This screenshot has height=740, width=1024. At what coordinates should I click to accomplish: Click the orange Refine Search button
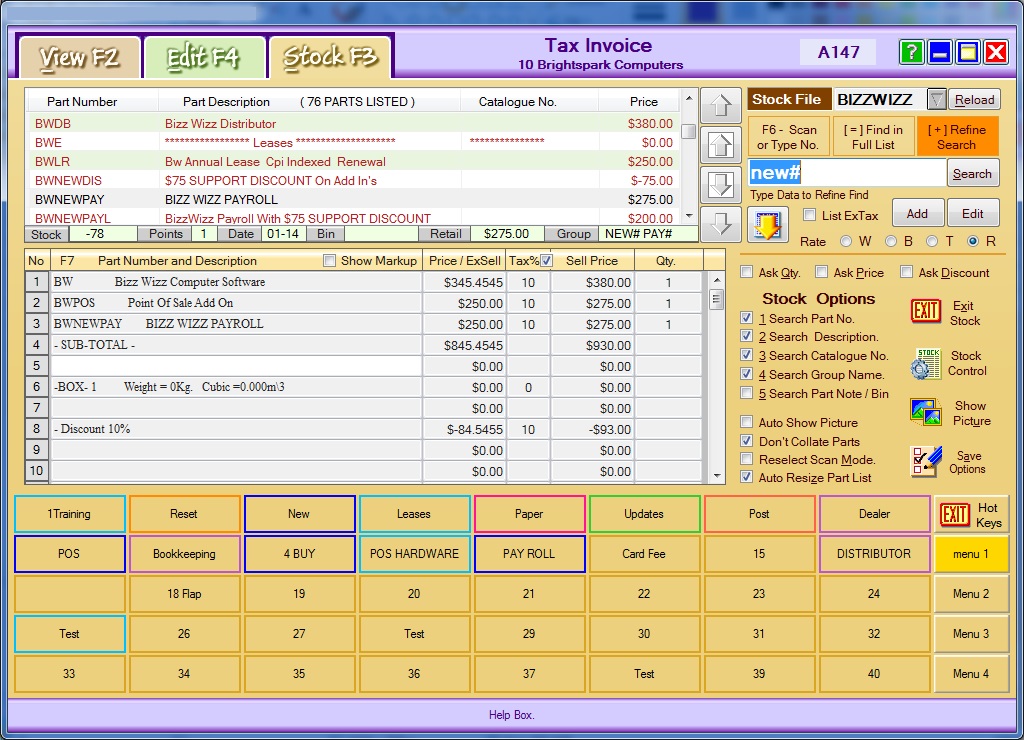pyautogui.click(x=957, y=137)
